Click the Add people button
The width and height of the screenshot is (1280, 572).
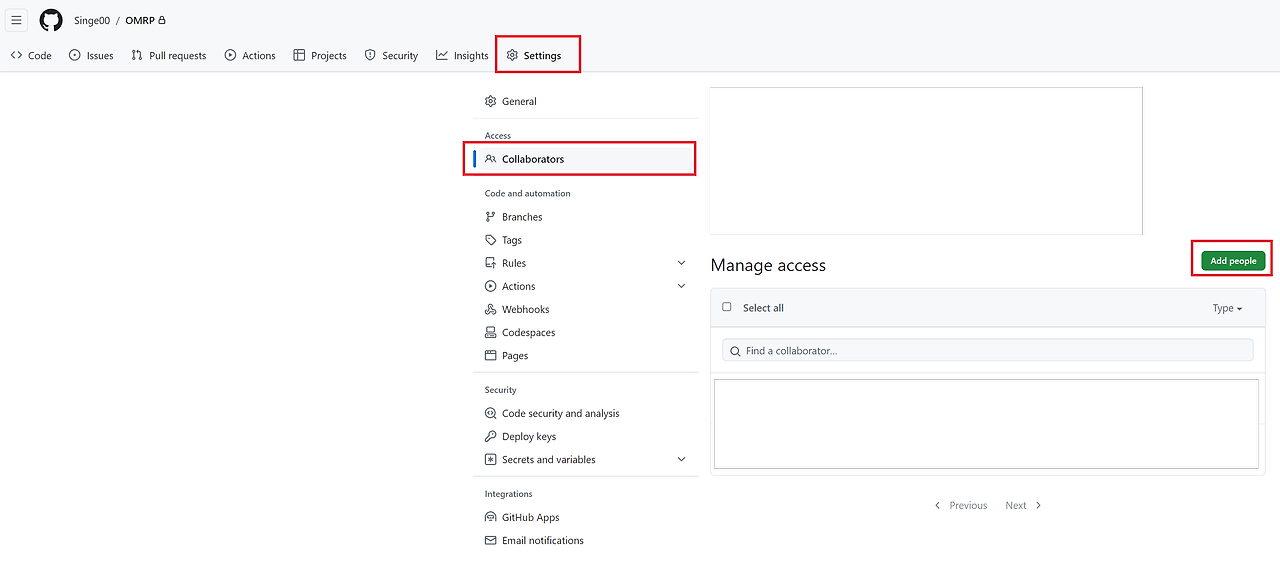pos(1233,261)
